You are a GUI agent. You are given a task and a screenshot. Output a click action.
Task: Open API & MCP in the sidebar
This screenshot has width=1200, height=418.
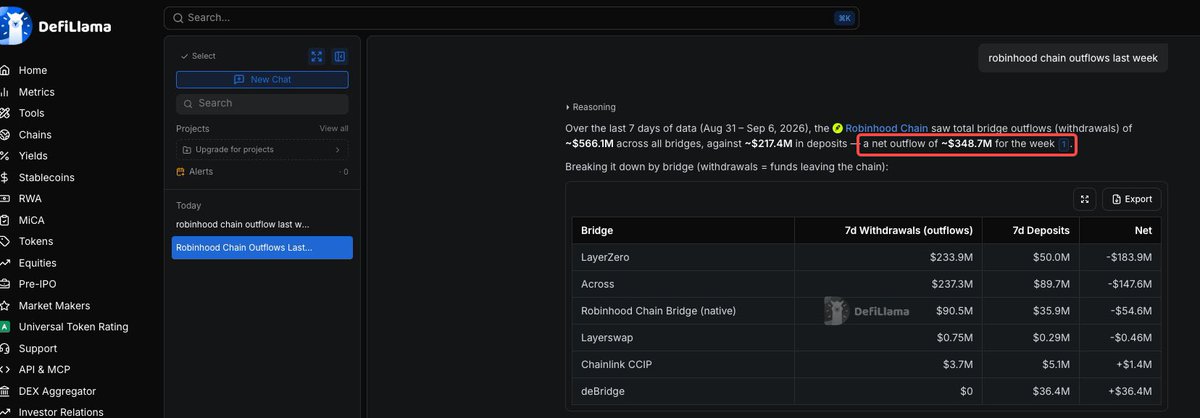[x=44, y=370]
